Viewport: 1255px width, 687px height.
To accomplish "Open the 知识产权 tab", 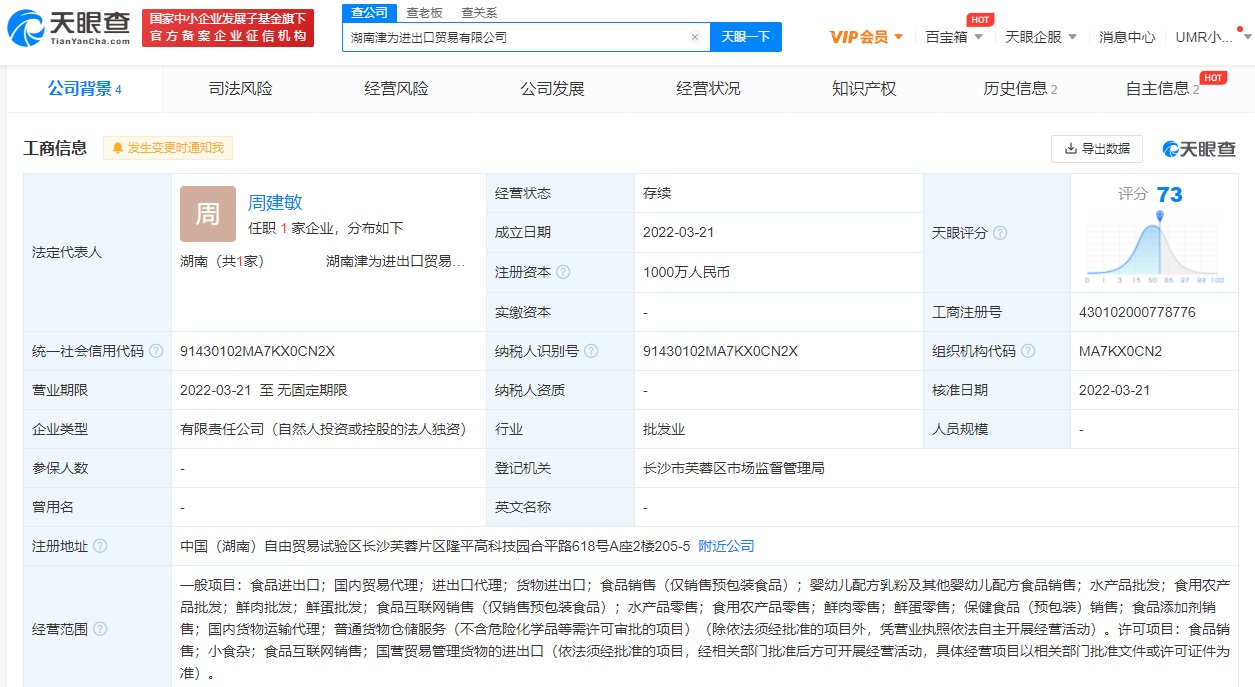I will pos(864,89).
